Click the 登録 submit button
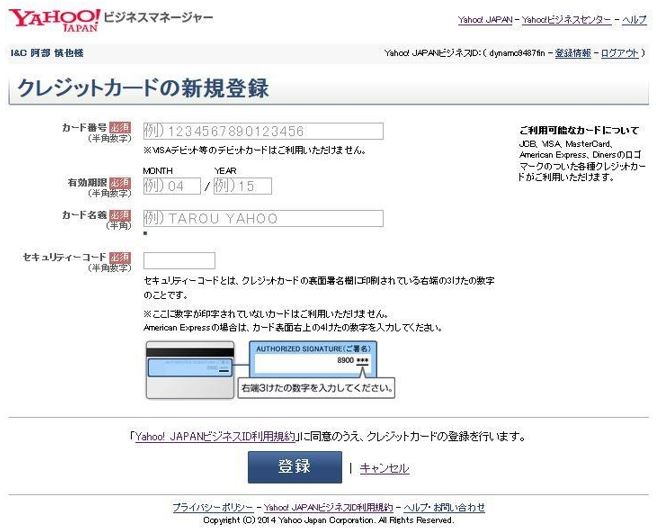 (295, 467)
